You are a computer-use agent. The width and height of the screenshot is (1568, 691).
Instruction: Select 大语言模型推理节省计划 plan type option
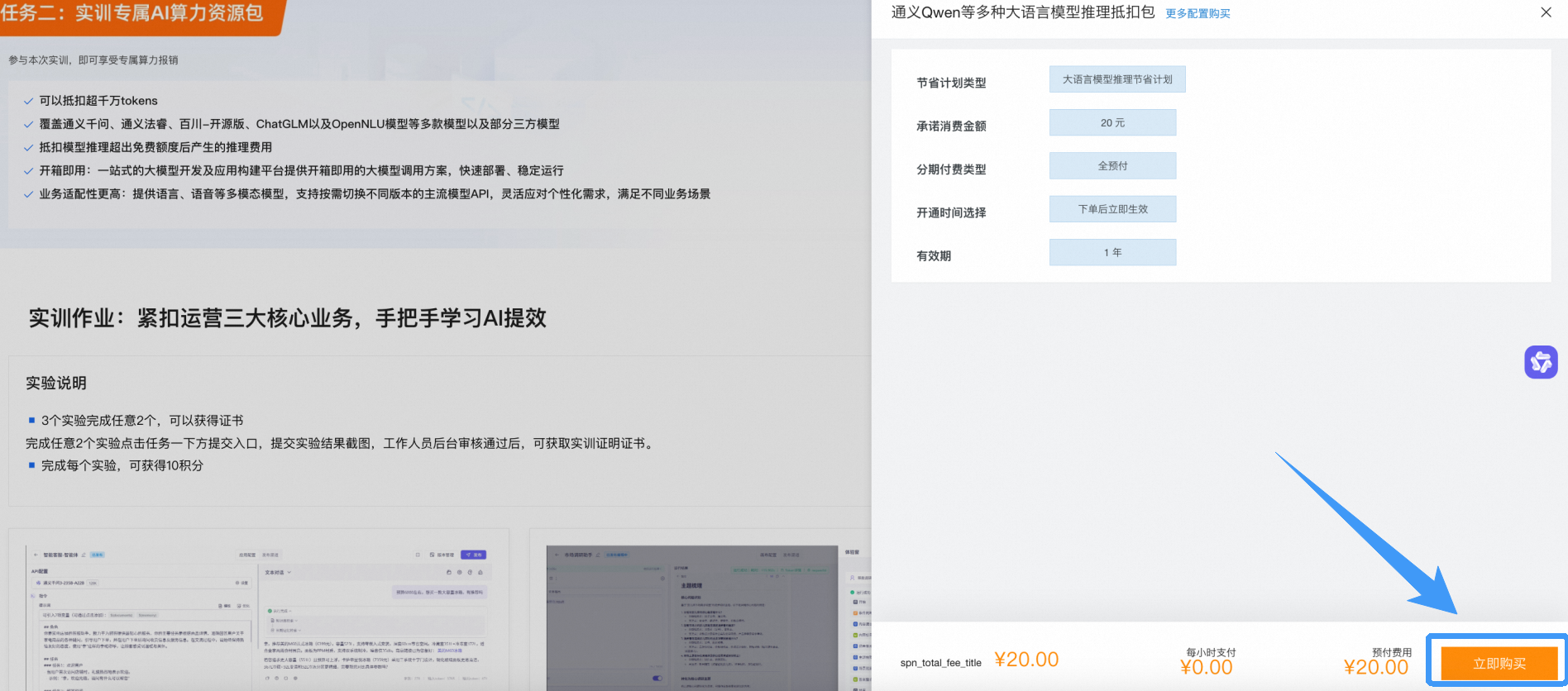(1117, 79)
